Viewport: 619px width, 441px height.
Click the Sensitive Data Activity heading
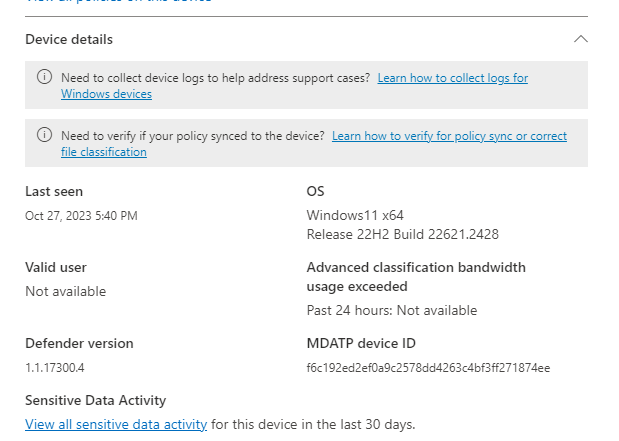pos(95,400)
